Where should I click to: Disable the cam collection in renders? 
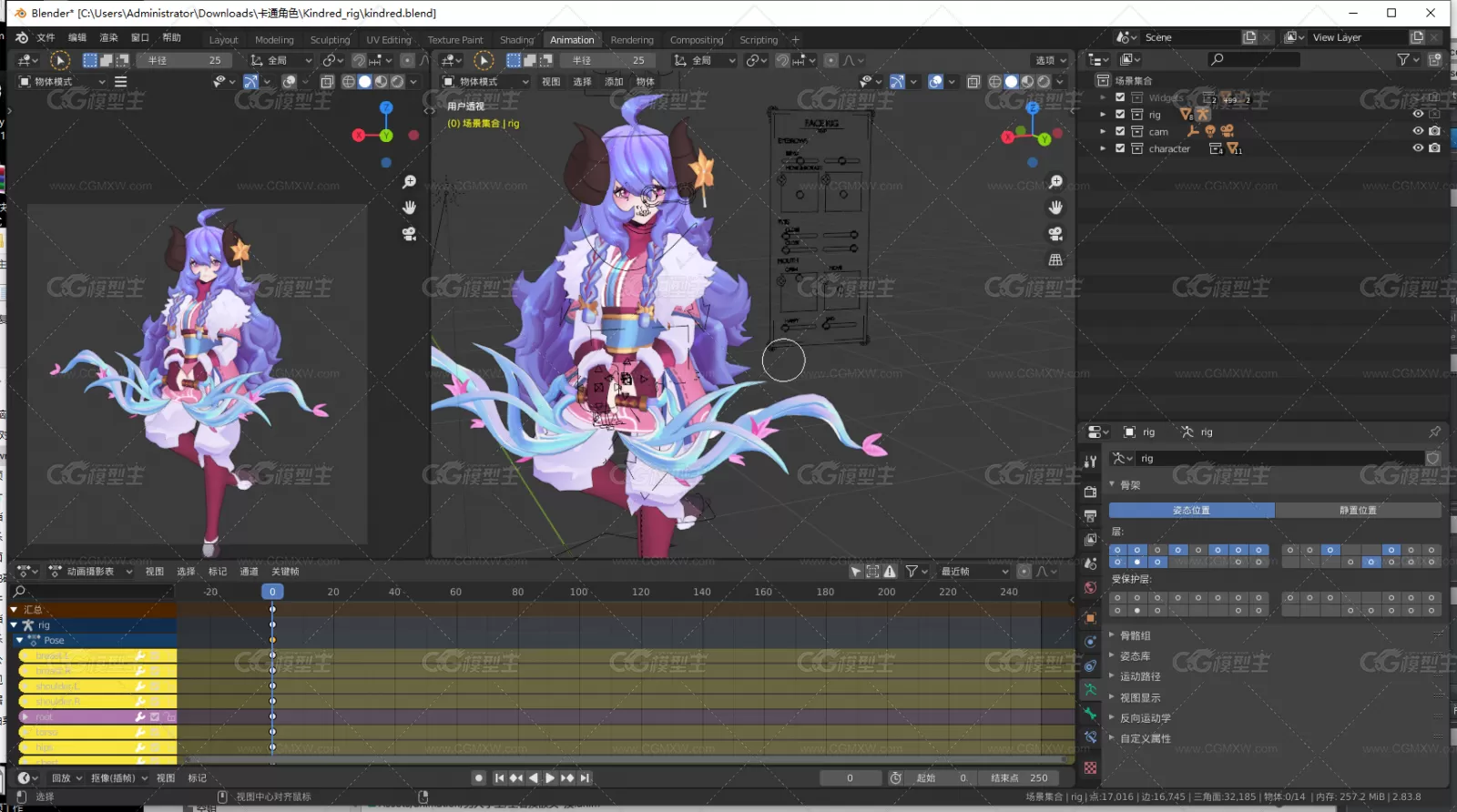[x=1435, y=131]
